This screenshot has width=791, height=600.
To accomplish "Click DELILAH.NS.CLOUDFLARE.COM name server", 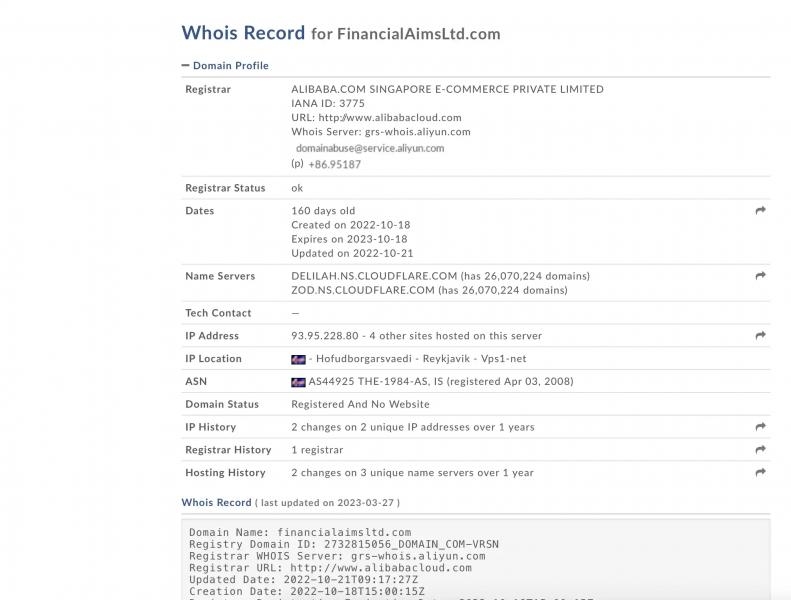I will click(x=374, y=276).
